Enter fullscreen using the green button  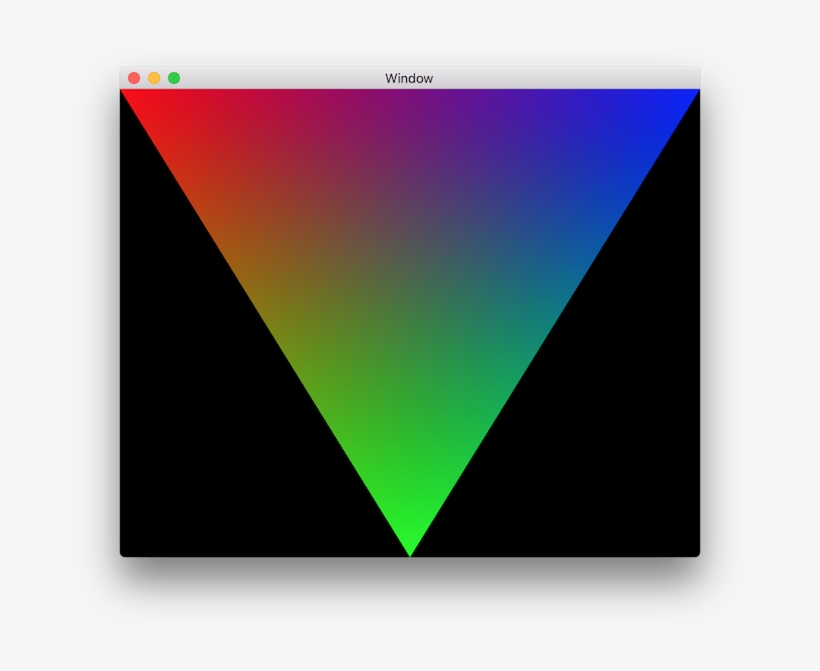point(176,76)
